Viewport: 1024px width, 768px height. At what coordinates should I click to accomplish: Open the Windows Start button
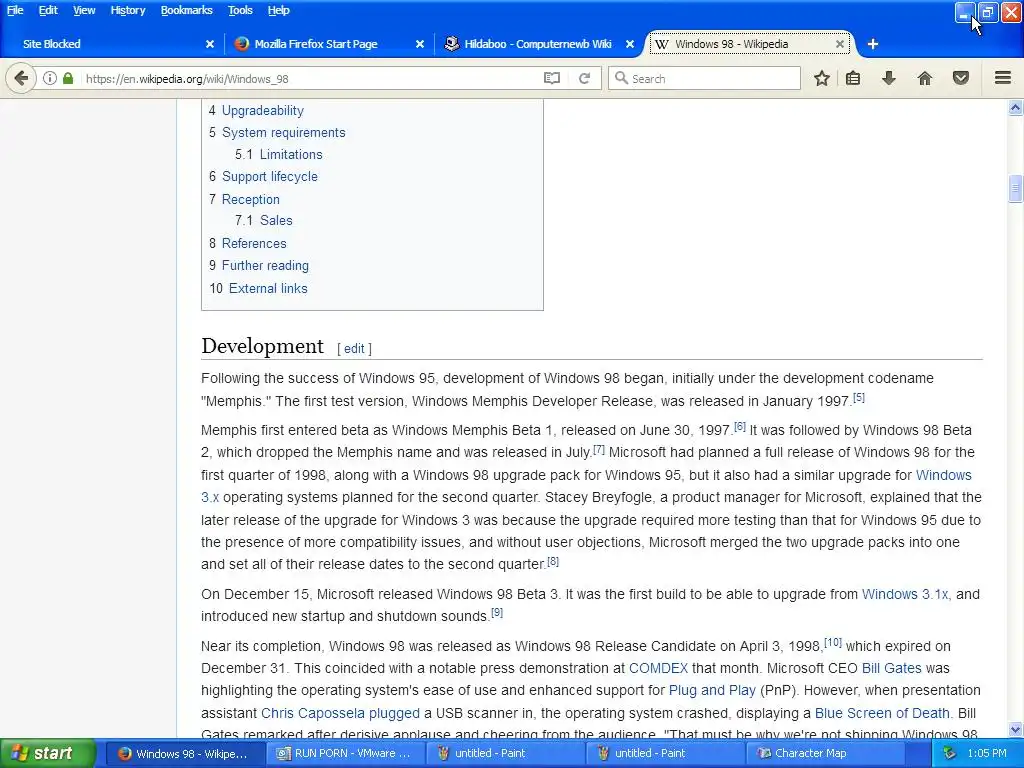[47, 754]
